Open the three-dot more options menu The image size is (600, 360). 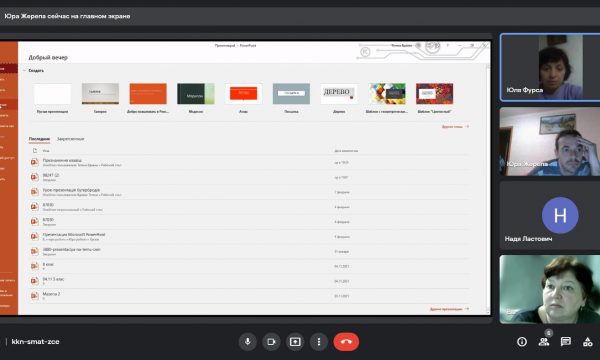click(x=319, y=342)
